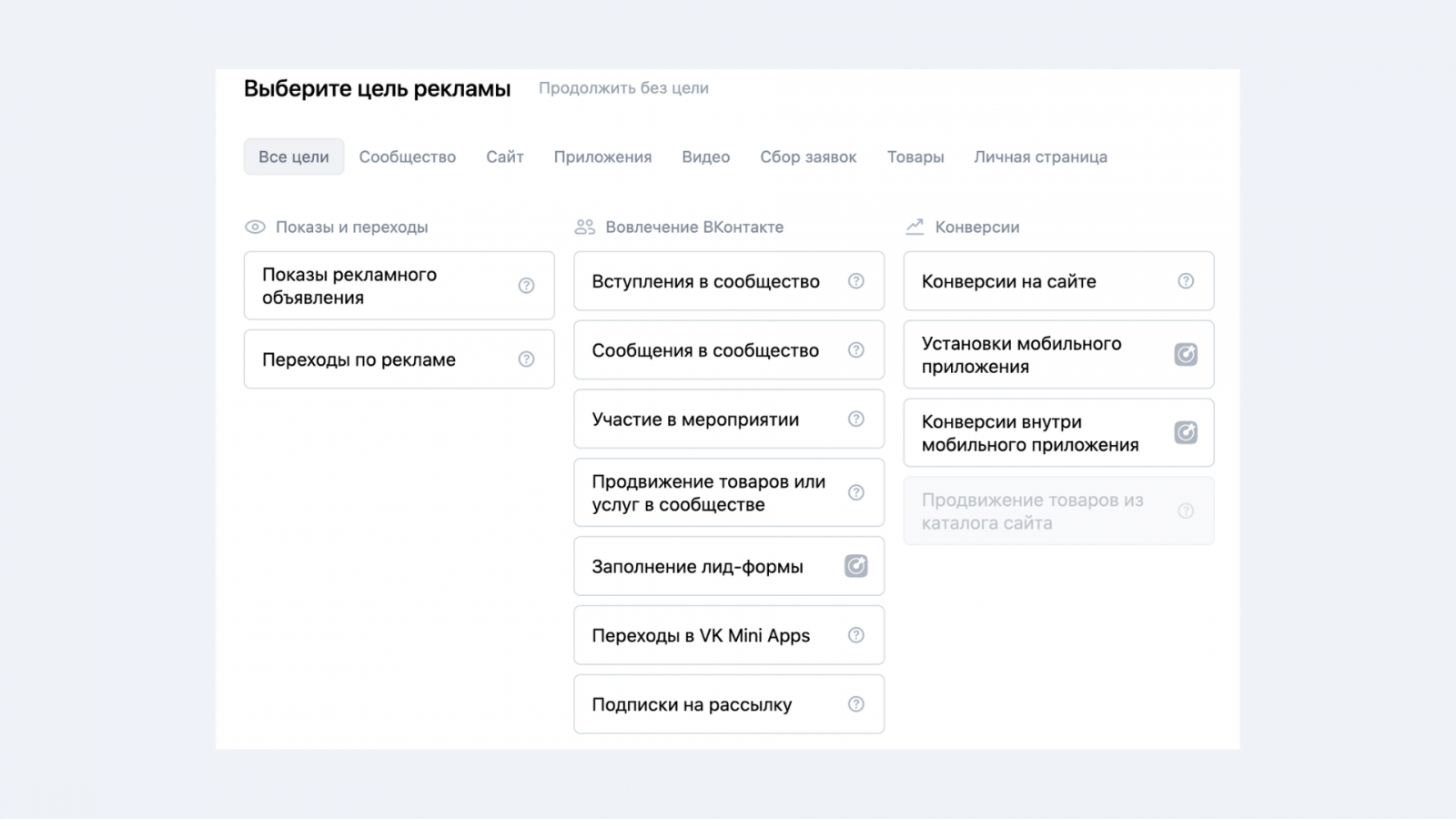Click the Продолжить без цели link
Viewport: 1456px width, 819px height.
coord(623,88)
